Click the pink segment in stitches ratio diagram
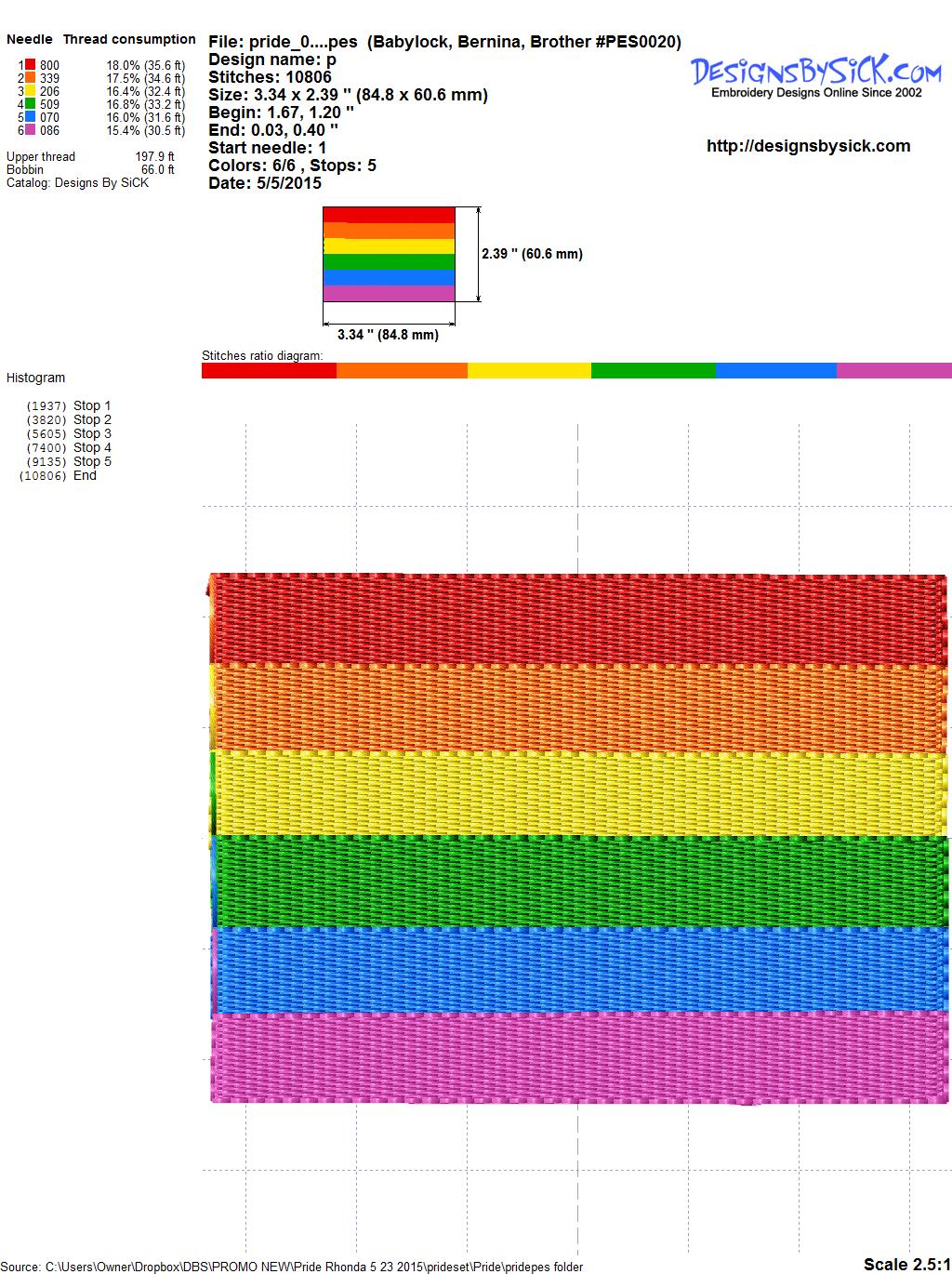This screenshot has width=952, height=1274. pos(893,371)
